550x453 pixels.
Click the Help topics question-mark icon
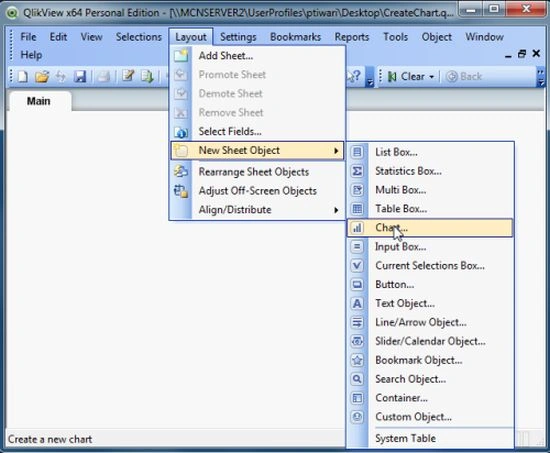(x=354, y=76)
